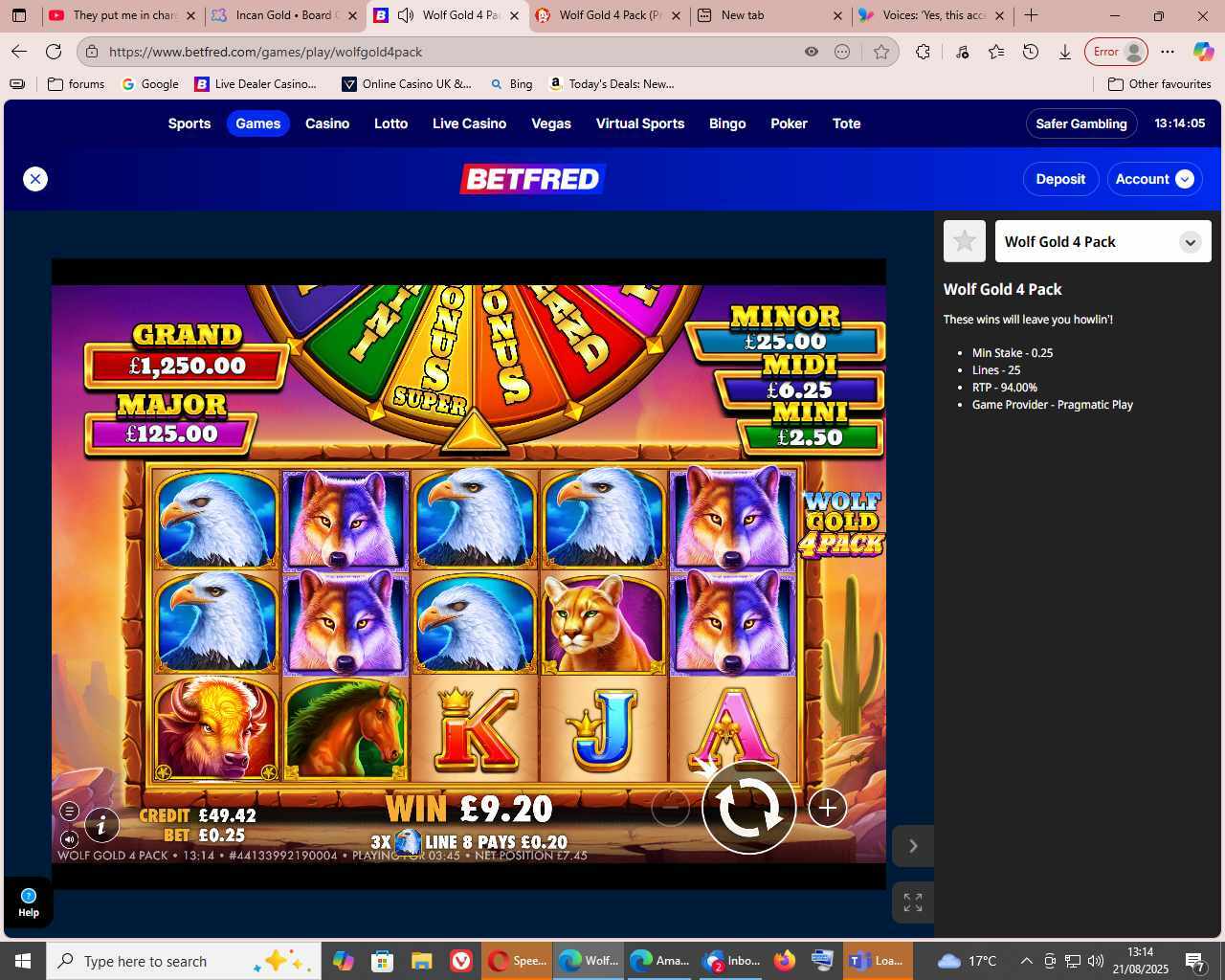This screenshot has width=1225, height=980.
Task: Open the Safer Gambling link
Action: (x=1080, y=123)
